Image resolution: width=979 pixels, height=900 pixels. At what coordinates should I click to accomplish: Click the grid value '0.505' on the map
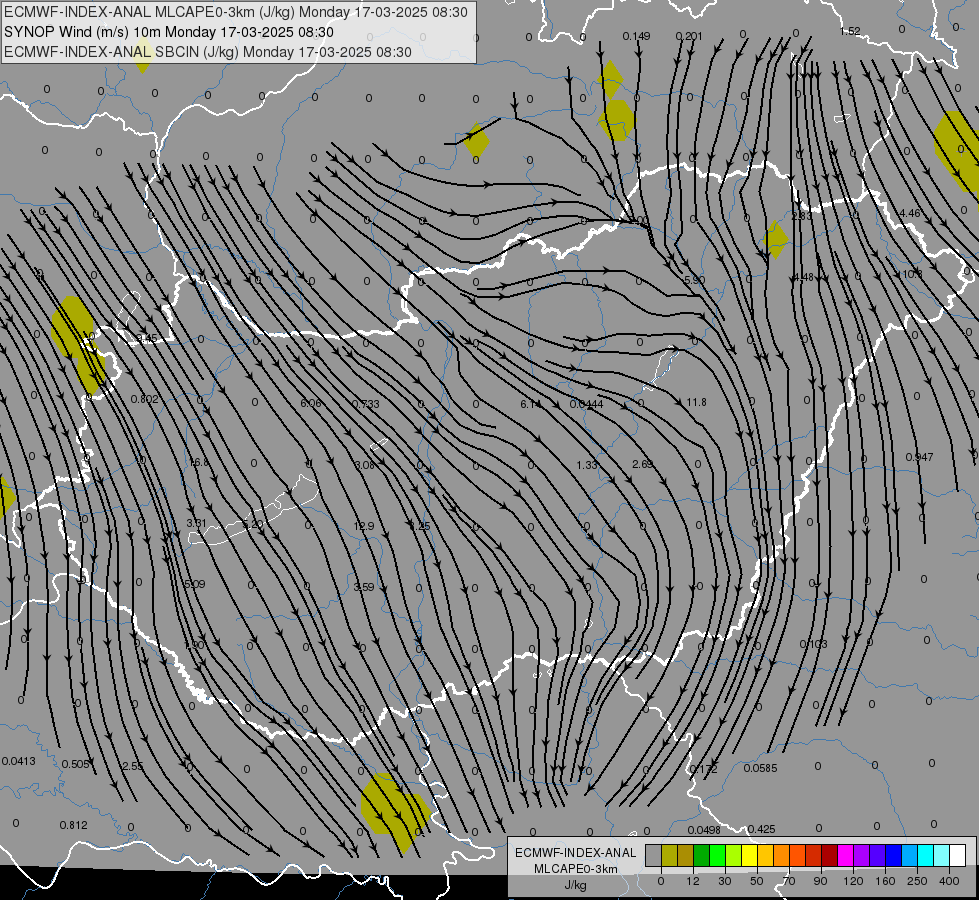tap(76, 764)
